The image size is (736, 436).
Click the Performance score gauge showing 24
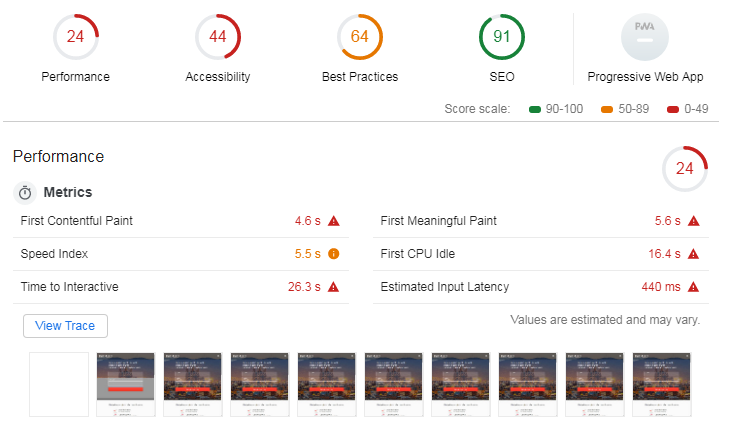click(x=76, y=37)
